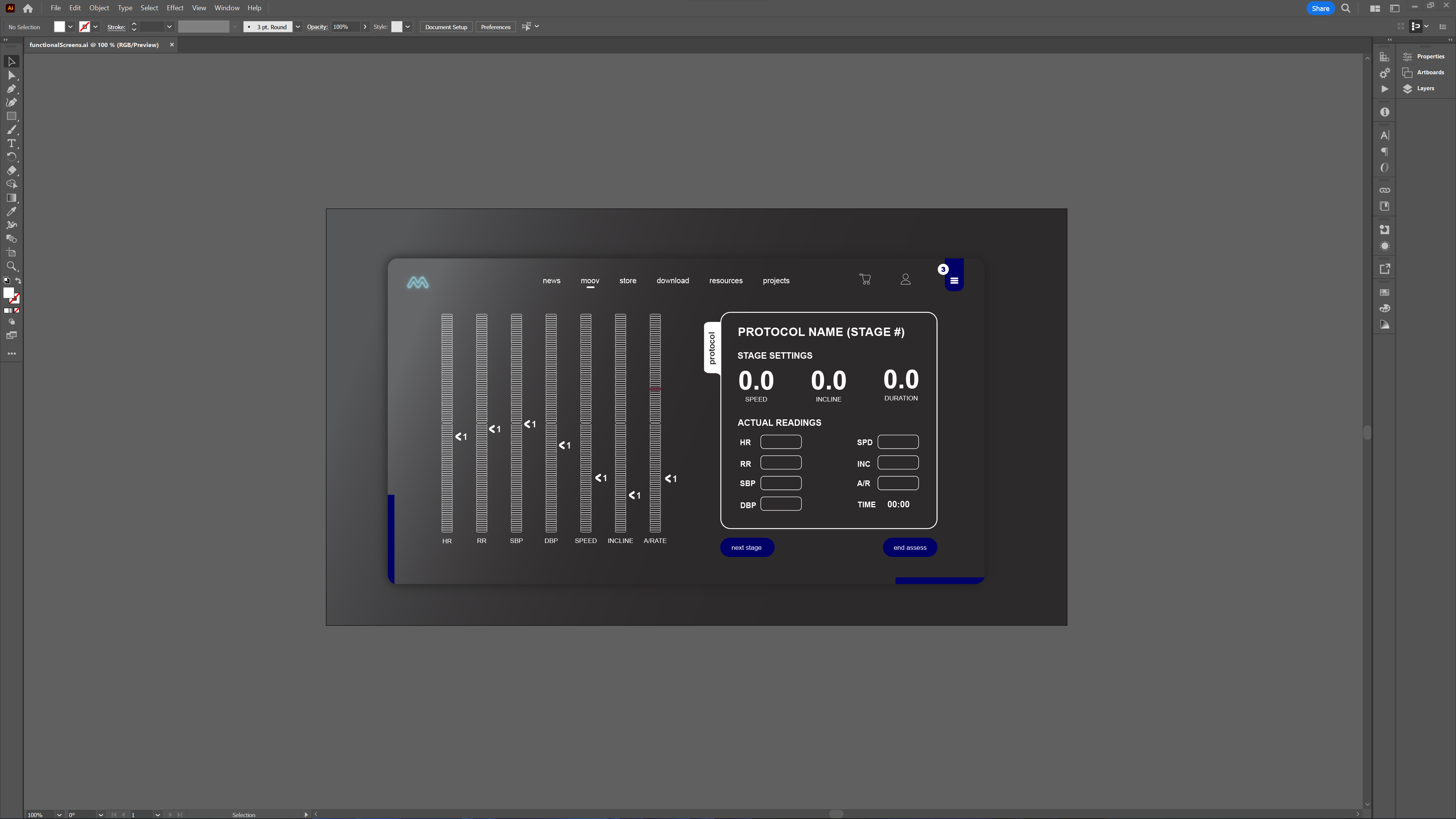Open the Type menu

[125, 8]
